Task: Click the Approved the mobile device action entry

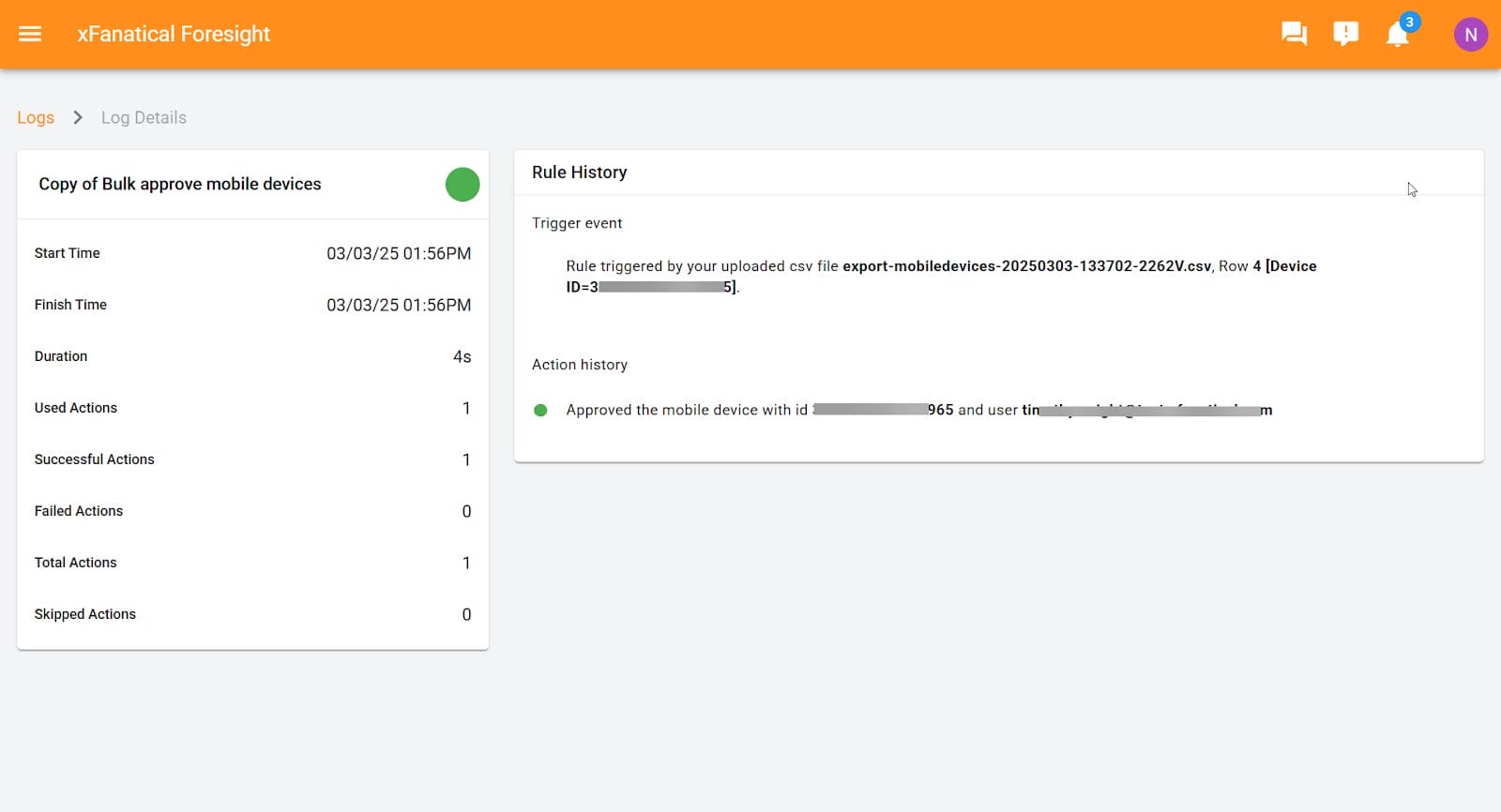Action: point(919,410)
